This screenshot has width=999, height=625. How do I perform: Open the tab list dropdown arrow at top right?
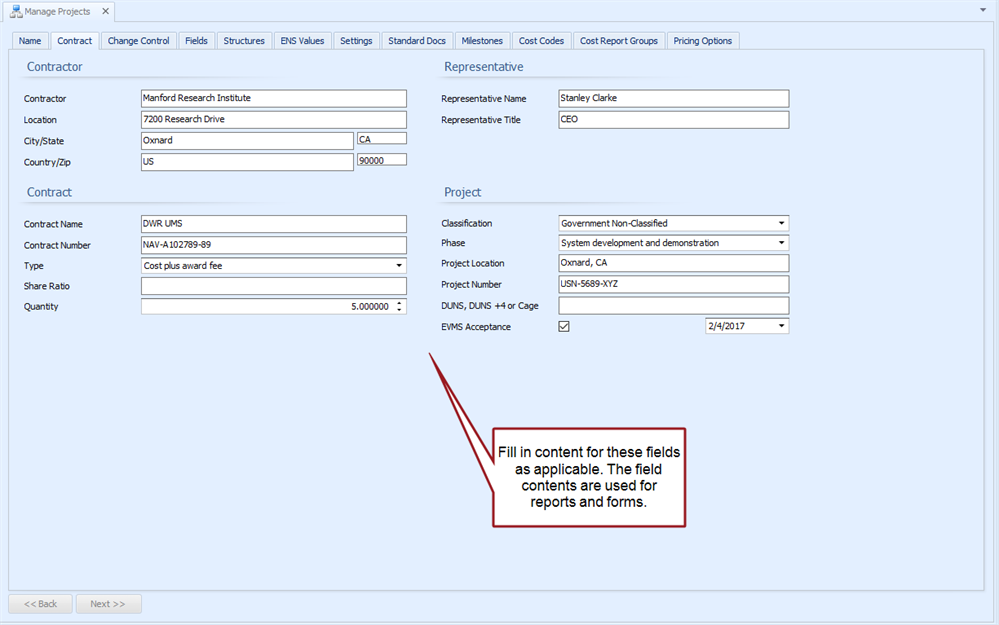(983, 9)
